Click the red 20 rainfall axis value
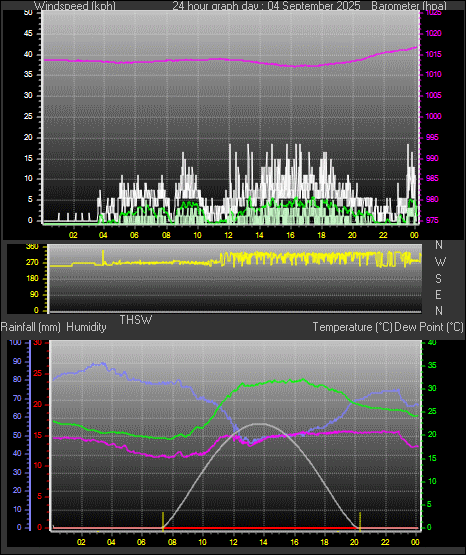 tap(37, 404)
